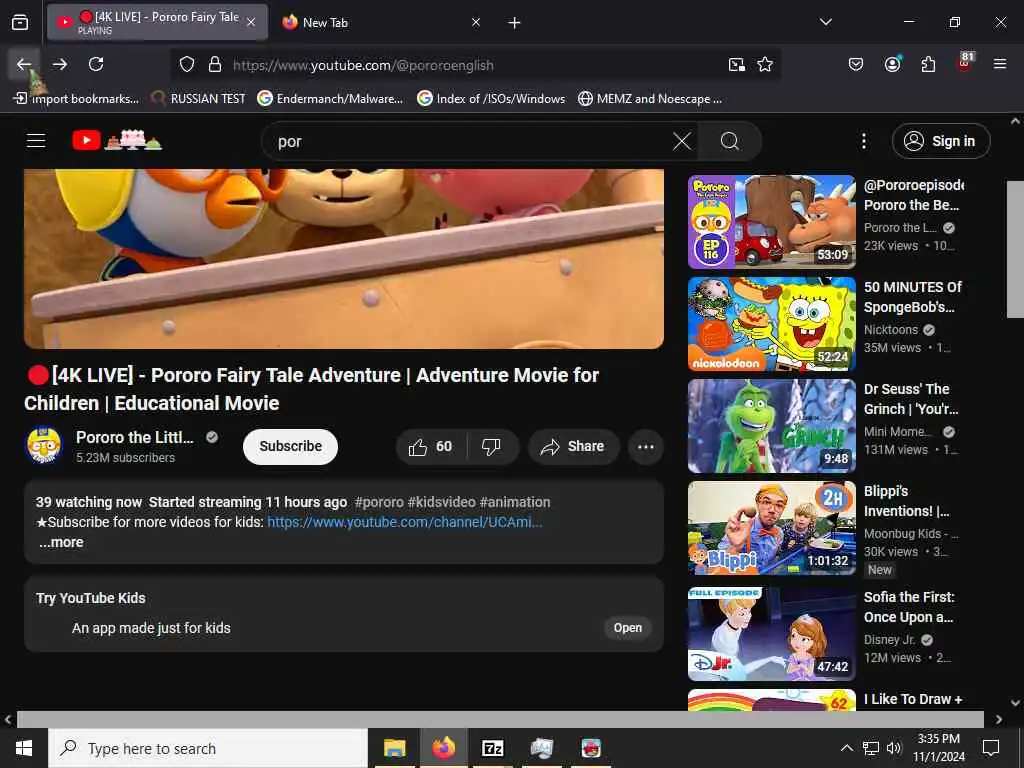Dislike the video with thumbs down
Screen dimensions: 1024x768
(x=492, y=447)
